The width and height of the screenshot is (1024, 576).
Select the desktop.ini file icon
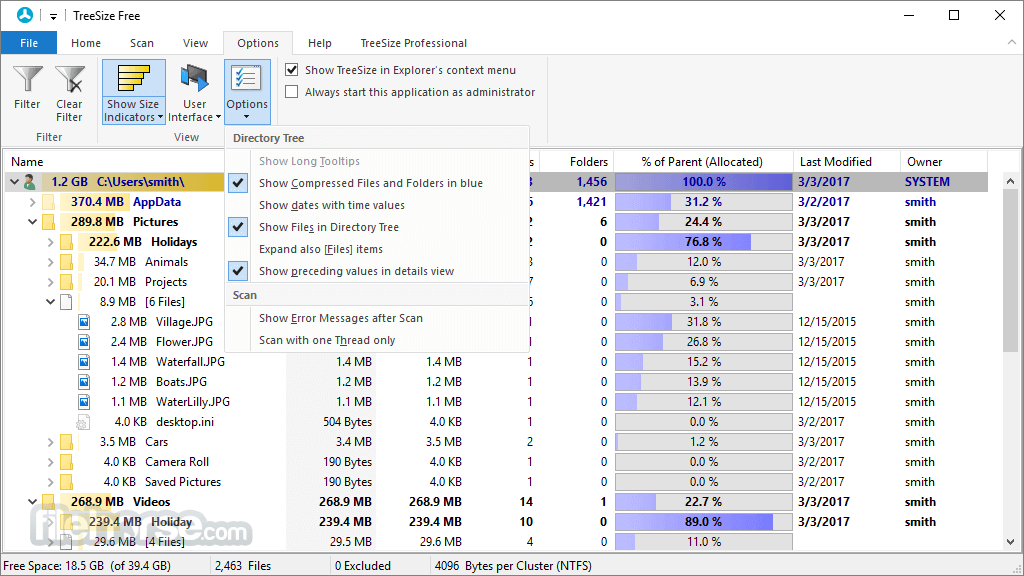tap(82, 421)
